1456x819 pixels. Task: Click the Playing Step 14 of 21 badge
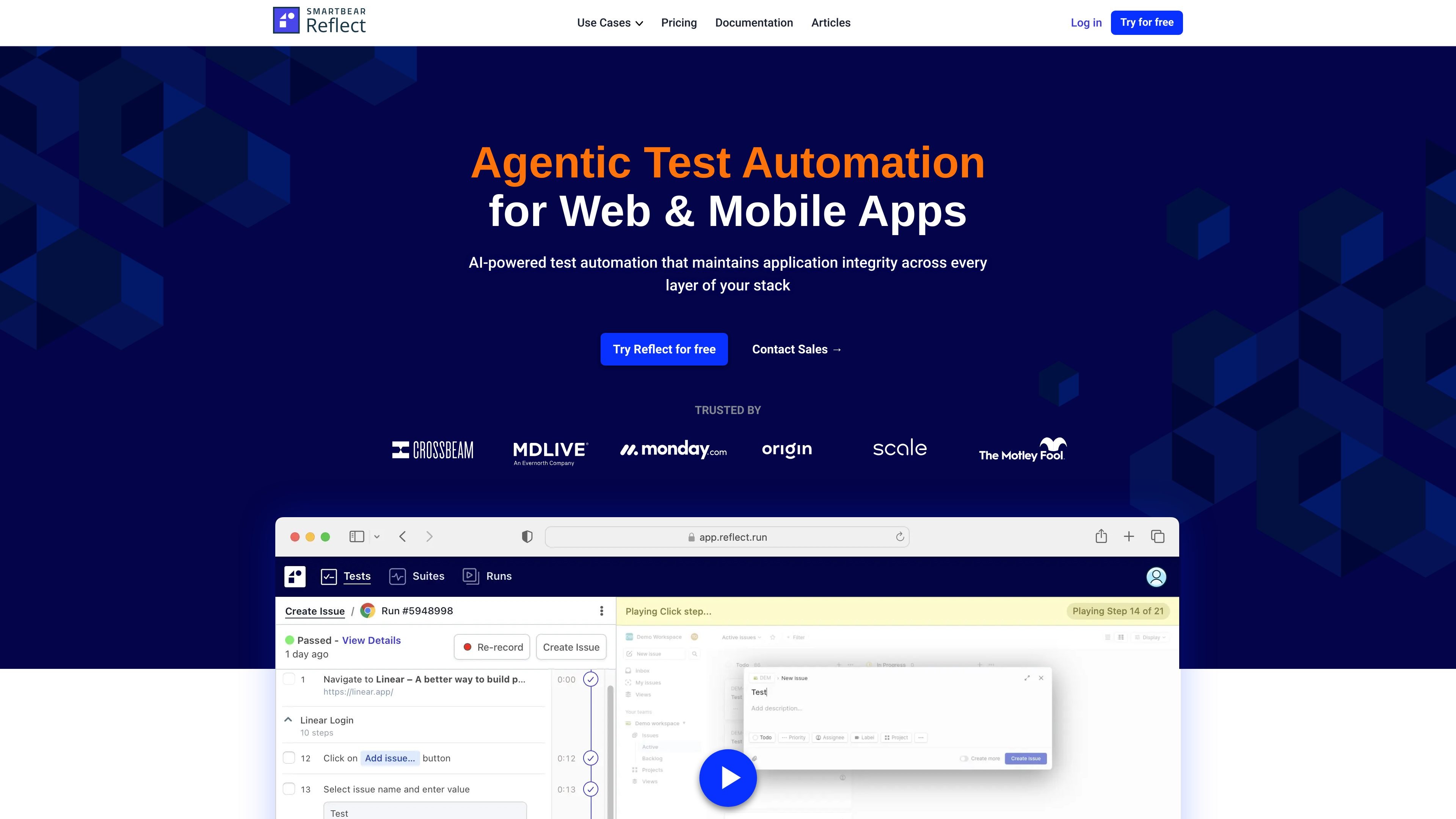tap(1117, 611)
